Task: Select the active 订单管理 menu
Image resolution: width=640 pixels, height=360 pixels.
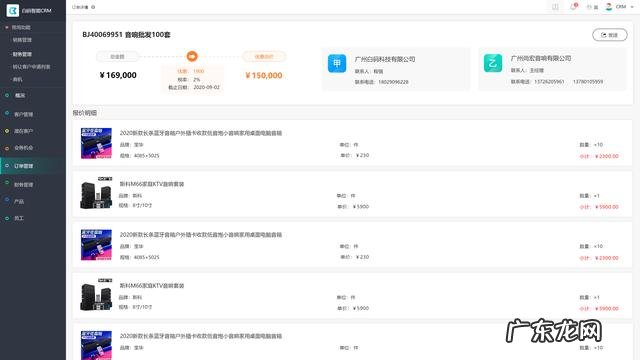Action: 24,166
